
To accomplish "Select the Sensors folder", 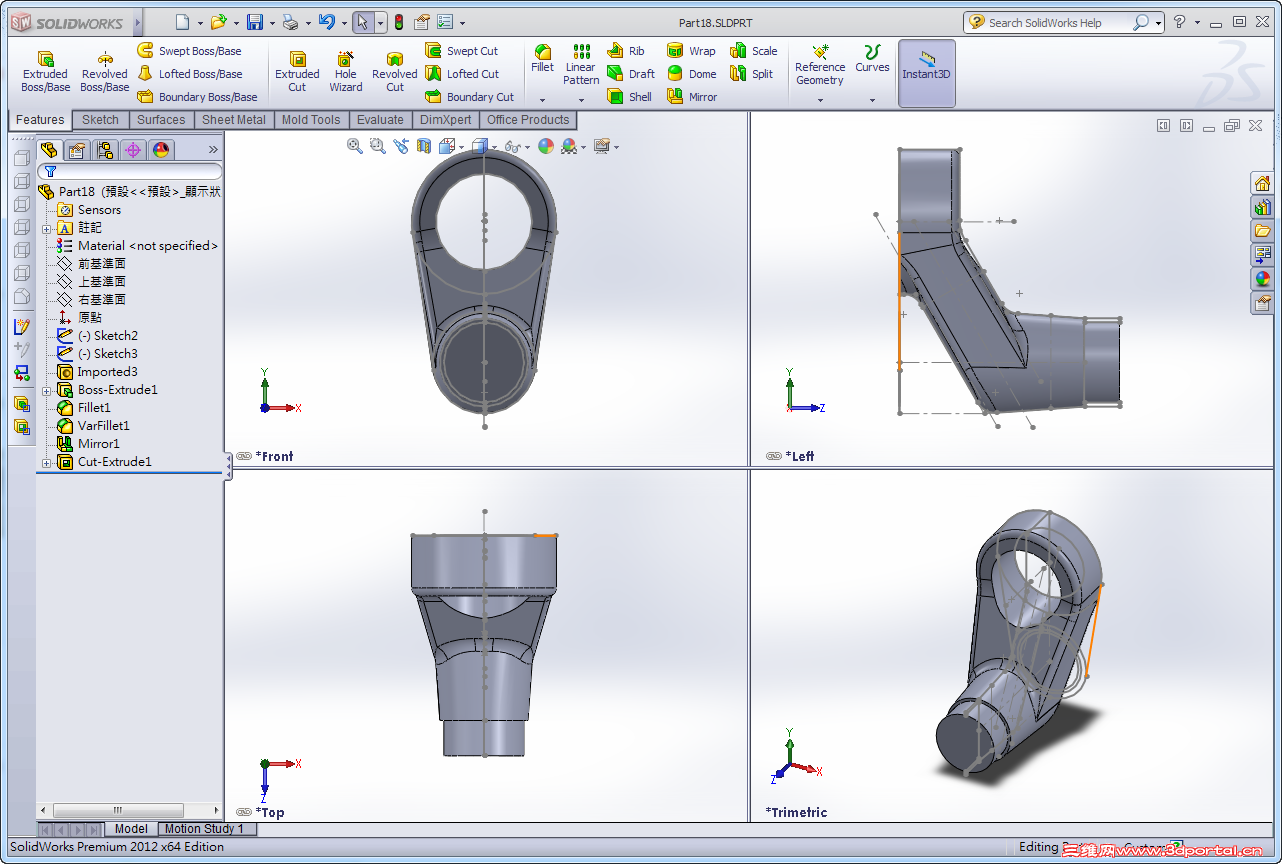I will tap(89, 210).
